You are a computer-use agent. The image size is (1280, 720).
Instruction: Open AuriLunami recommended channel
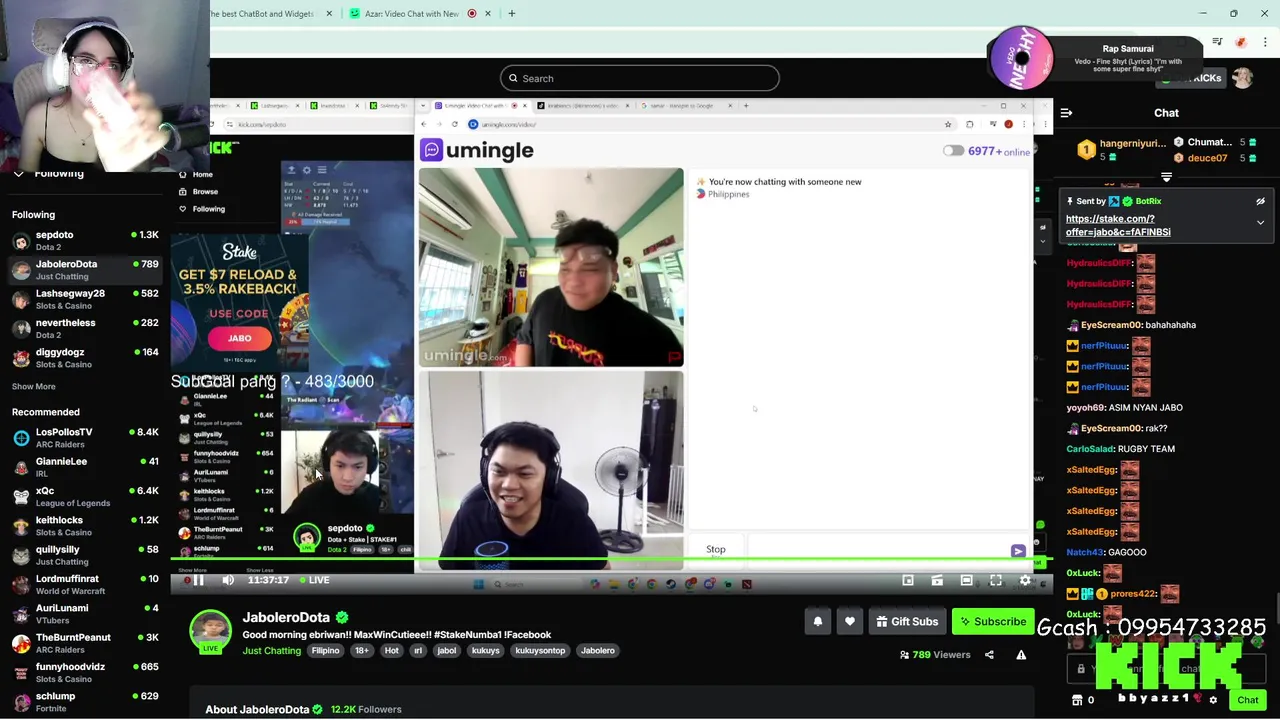[85, 613]
